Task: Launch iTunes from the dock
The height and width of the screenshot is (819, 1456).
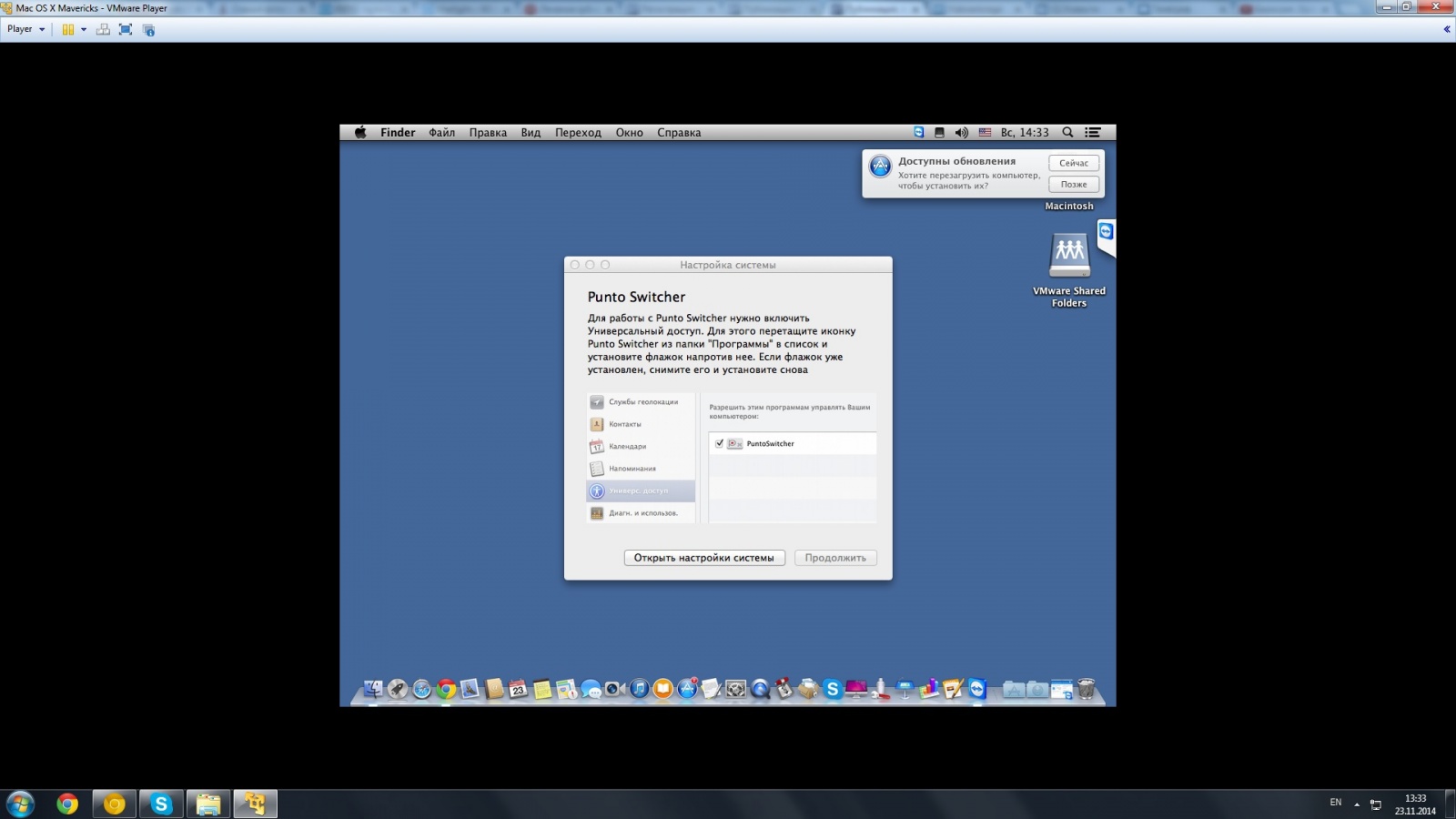Action: 639,689
